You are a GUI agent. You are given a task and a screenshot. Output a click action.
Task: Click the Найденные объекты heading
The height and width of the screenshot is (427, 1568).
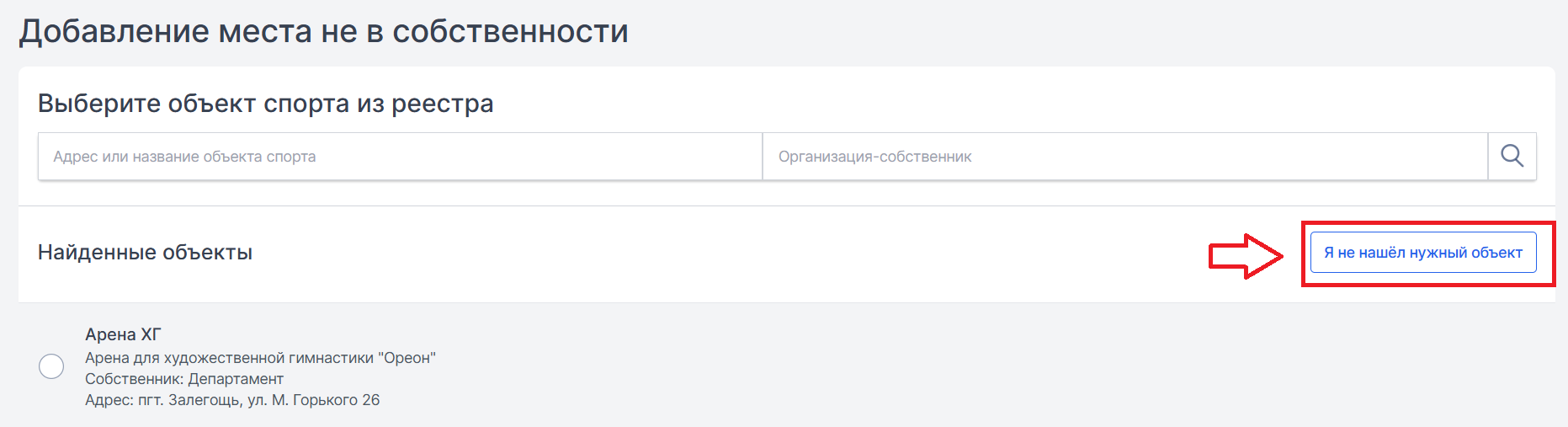[x=145, y=252]
